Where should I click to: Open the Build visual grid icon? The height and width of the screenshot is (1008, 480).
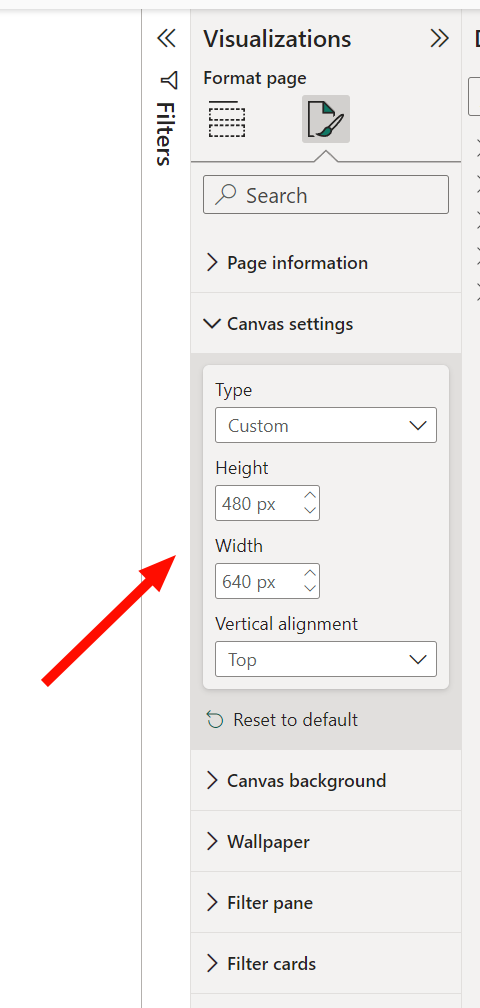click(x=227, y=119)
